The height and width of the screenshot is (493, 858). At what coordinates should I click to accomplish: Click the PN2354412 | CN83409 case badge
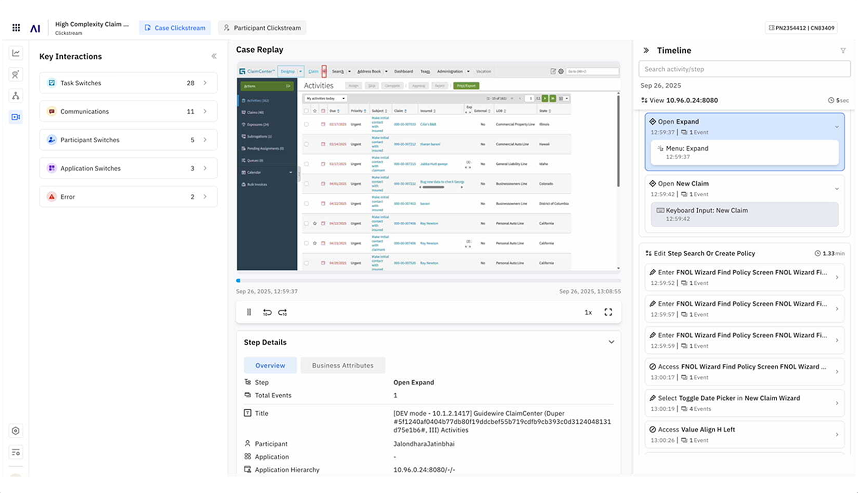(802, 27)
